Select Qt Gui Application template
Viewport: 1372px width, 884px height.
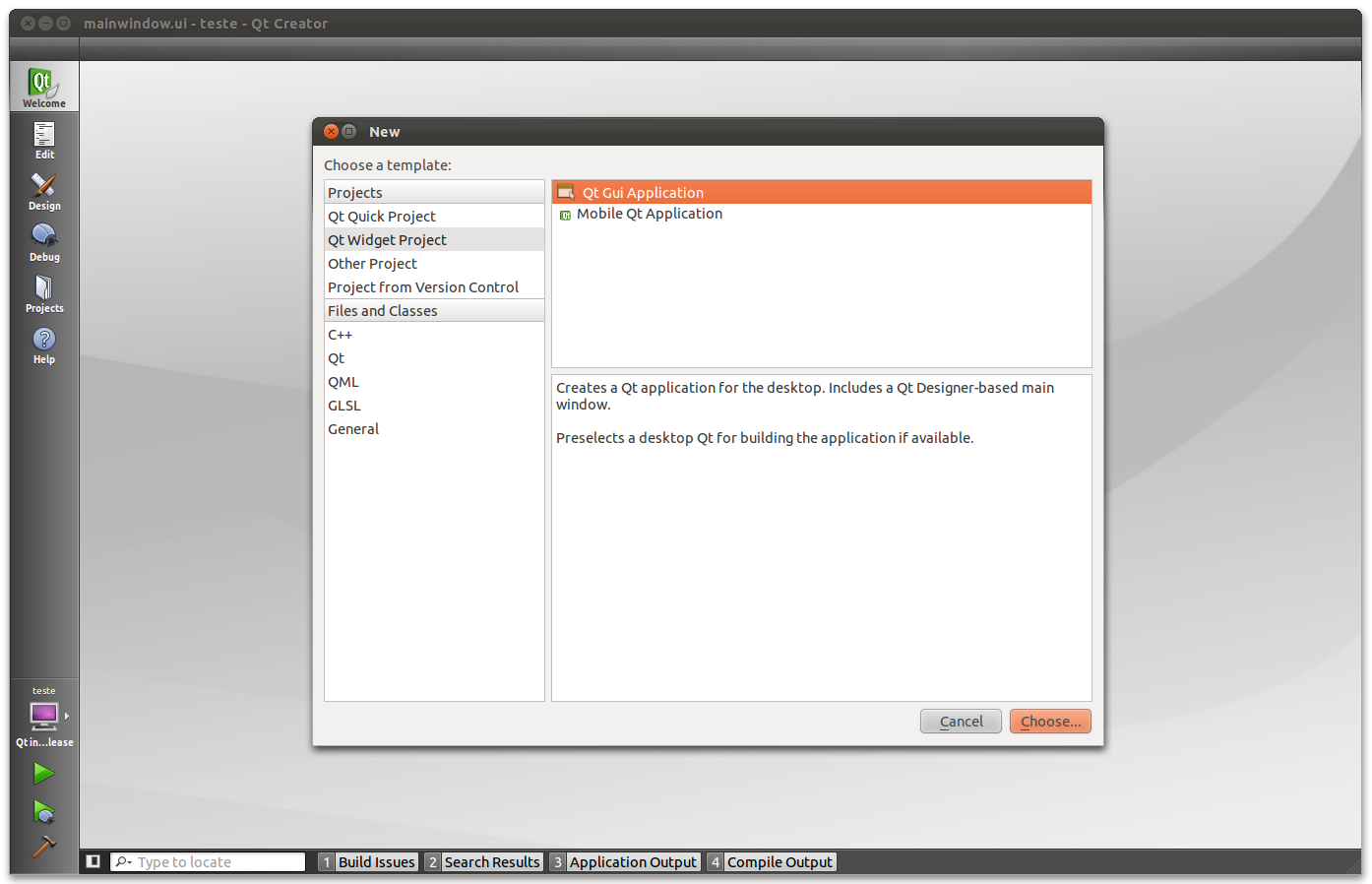pos(822,192)
